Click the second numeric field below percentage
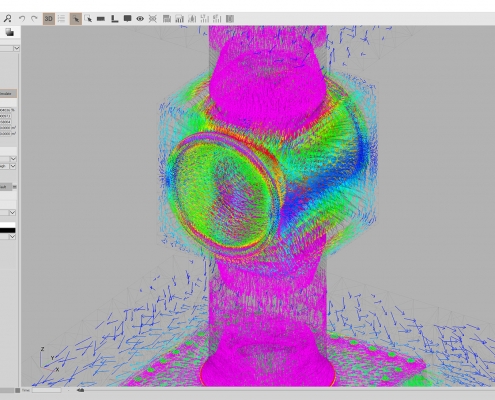 click(6, 116)
